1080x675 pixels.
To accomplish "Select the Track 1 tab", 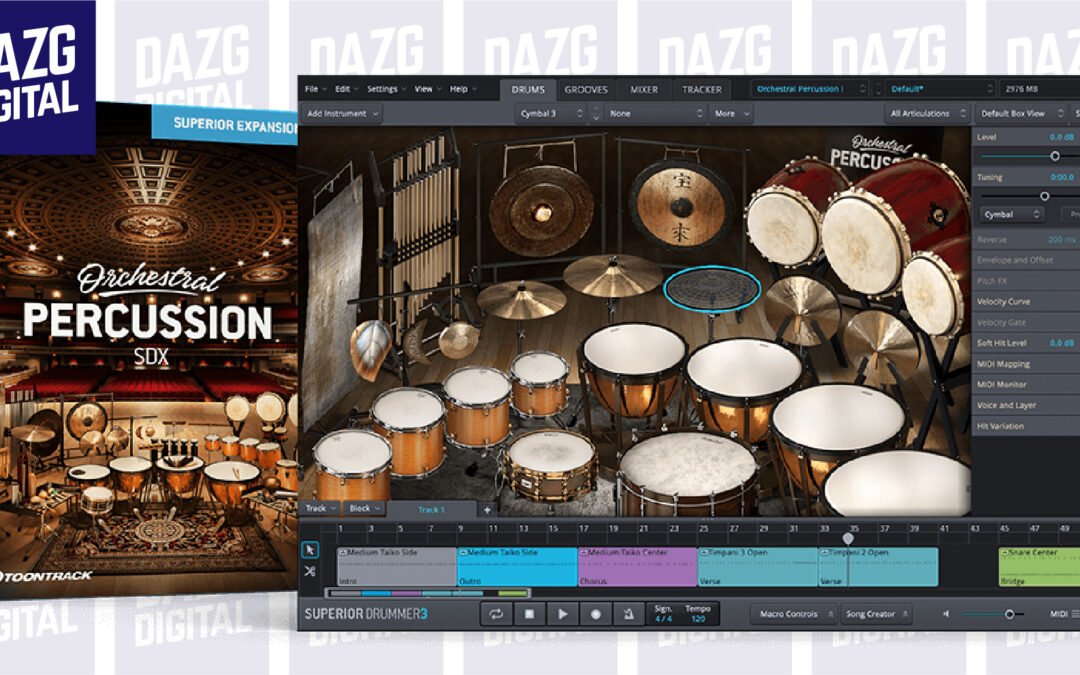I will point(431,510).
